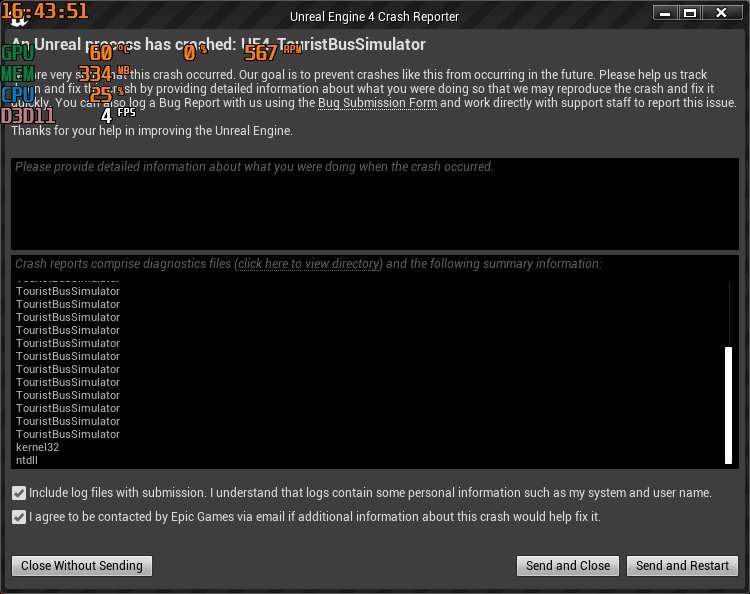Close the Crash Reporter window with X
This screenshot has height=594, width=750.
coord(721,13)
